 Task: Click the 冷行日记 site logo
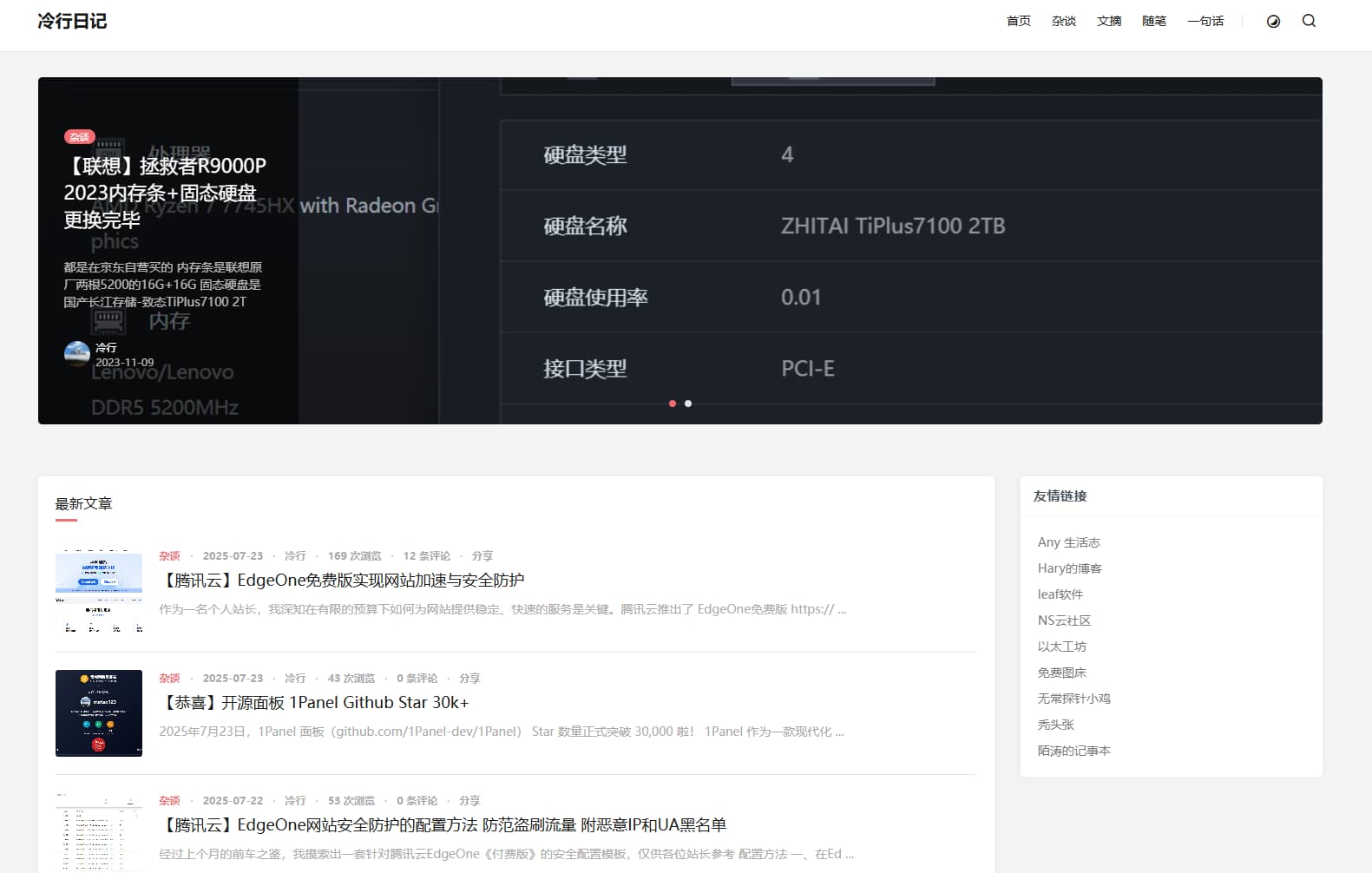[x=72, y=21]
